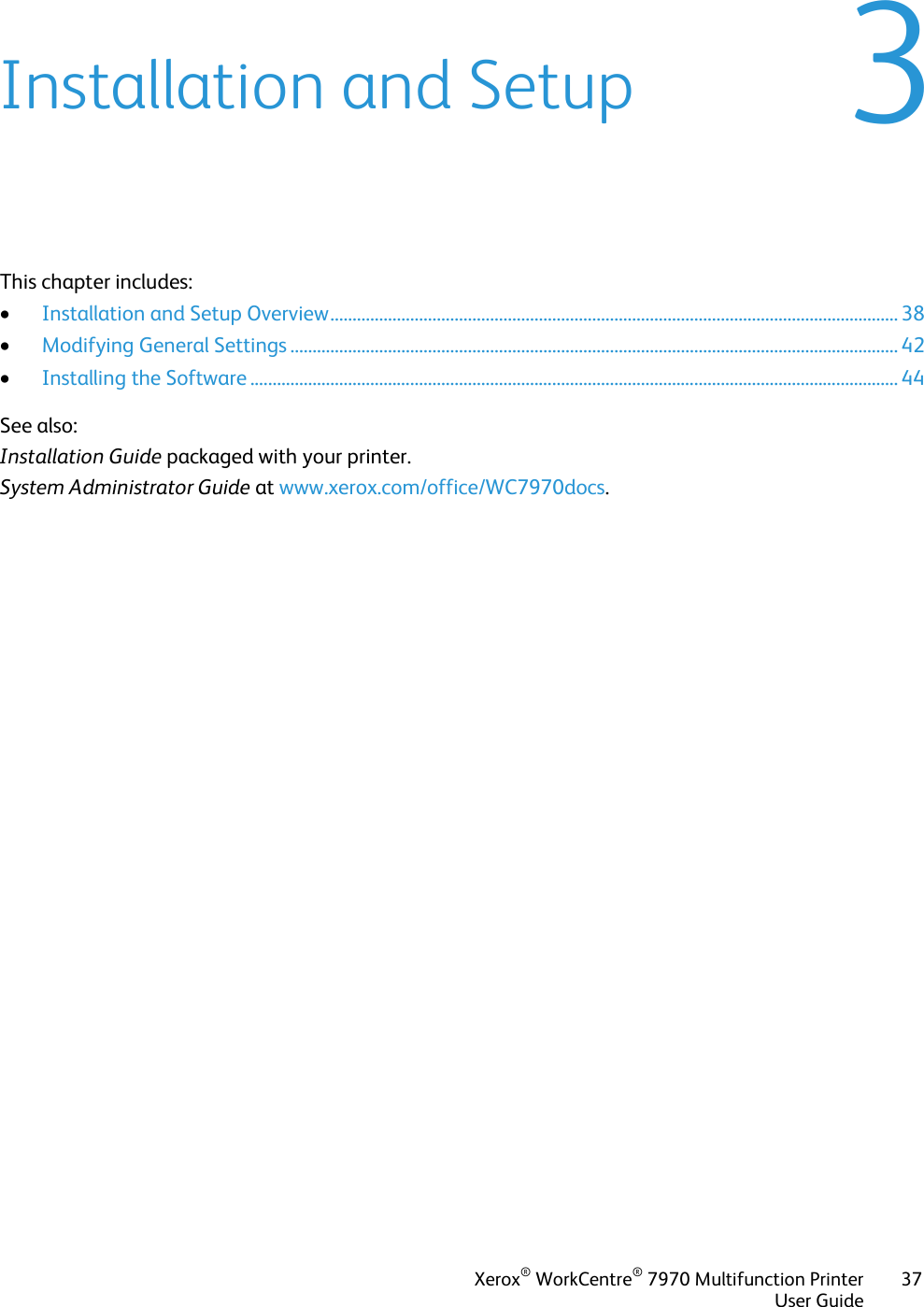Image resolution: width=924 pixels, height=1307 pixels.
Task: Click page number 42 in contents
Action: coord(913,346)
